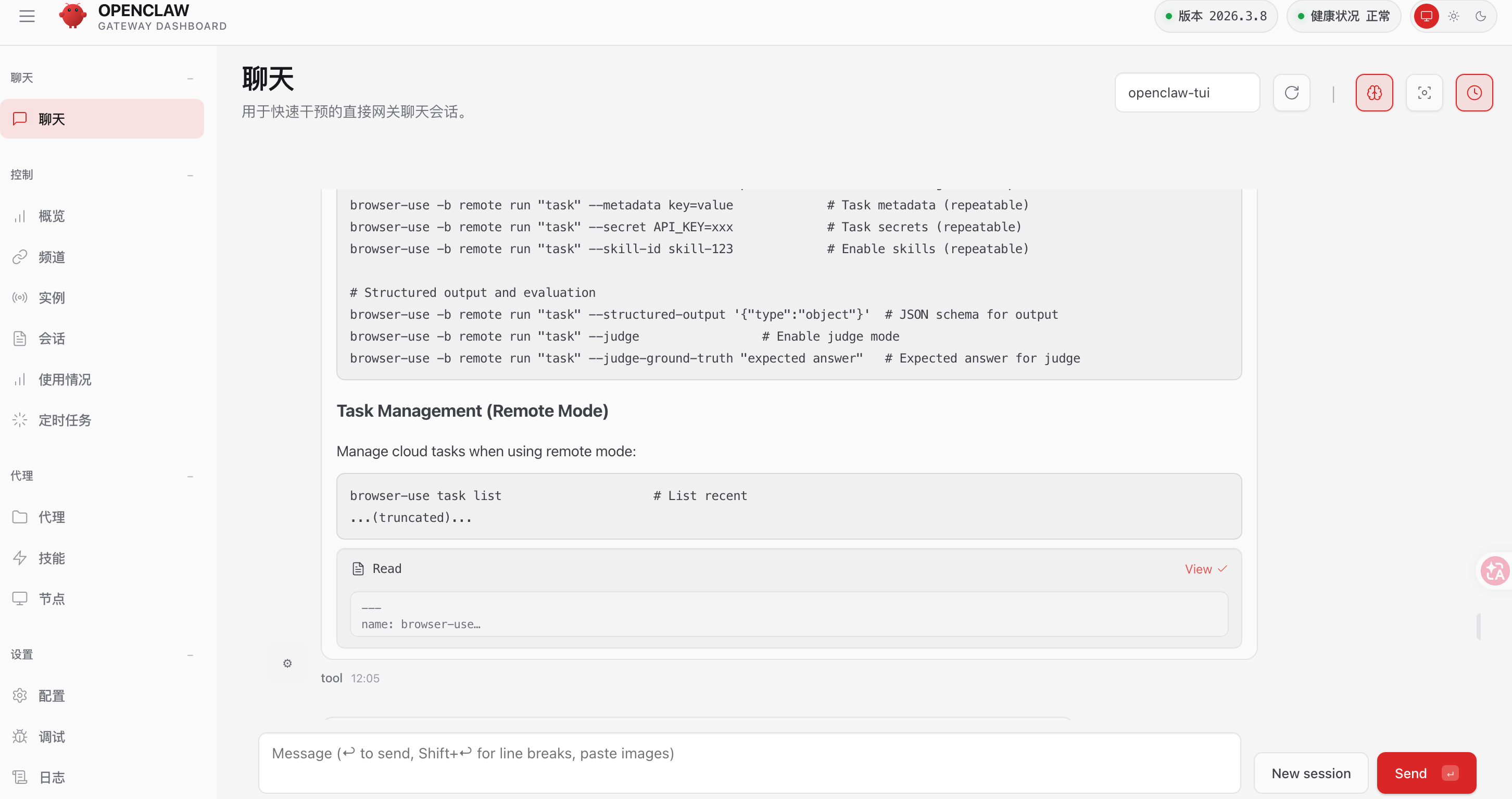Click the tool gear avatar icon
Viewport: 1512px width, 799px height.
coord(287,664)
